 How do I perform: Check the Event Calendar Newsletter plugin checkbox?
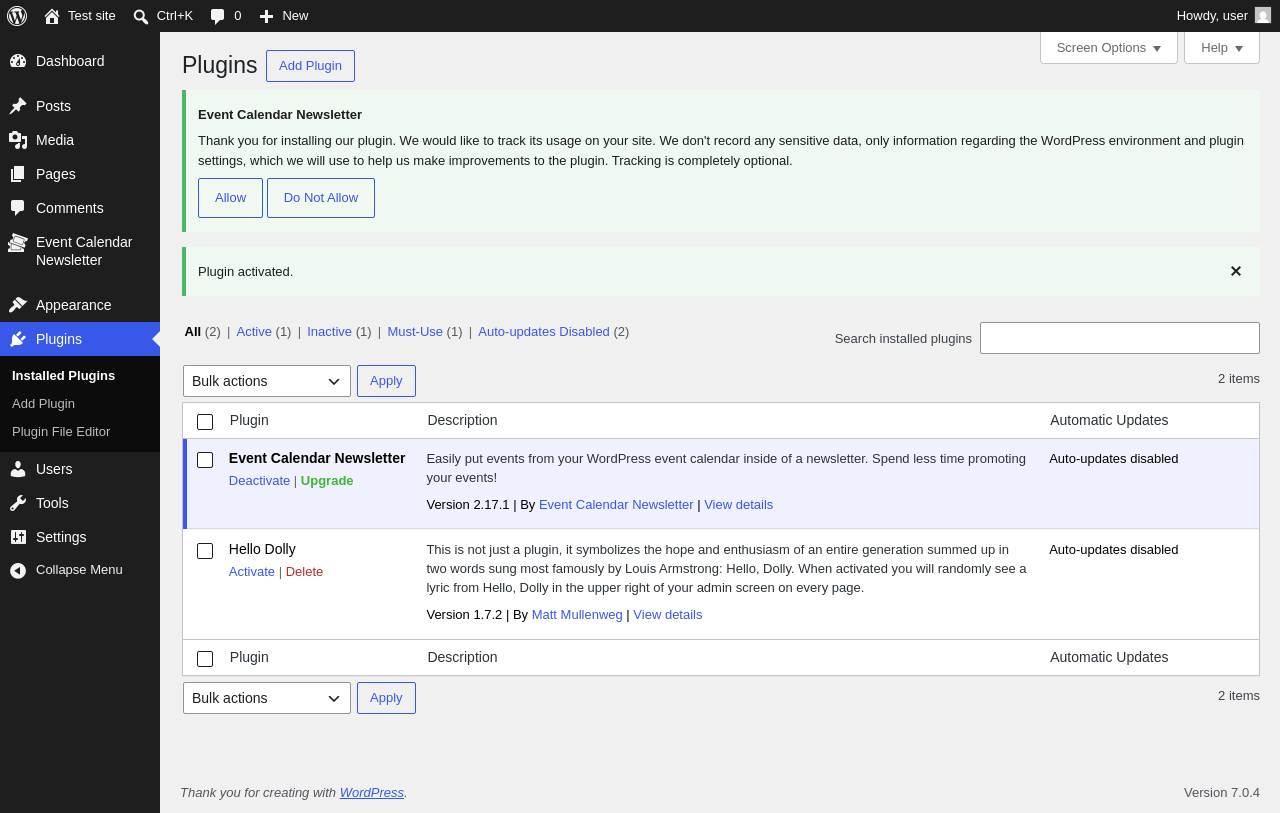click(x=205, y=460)
